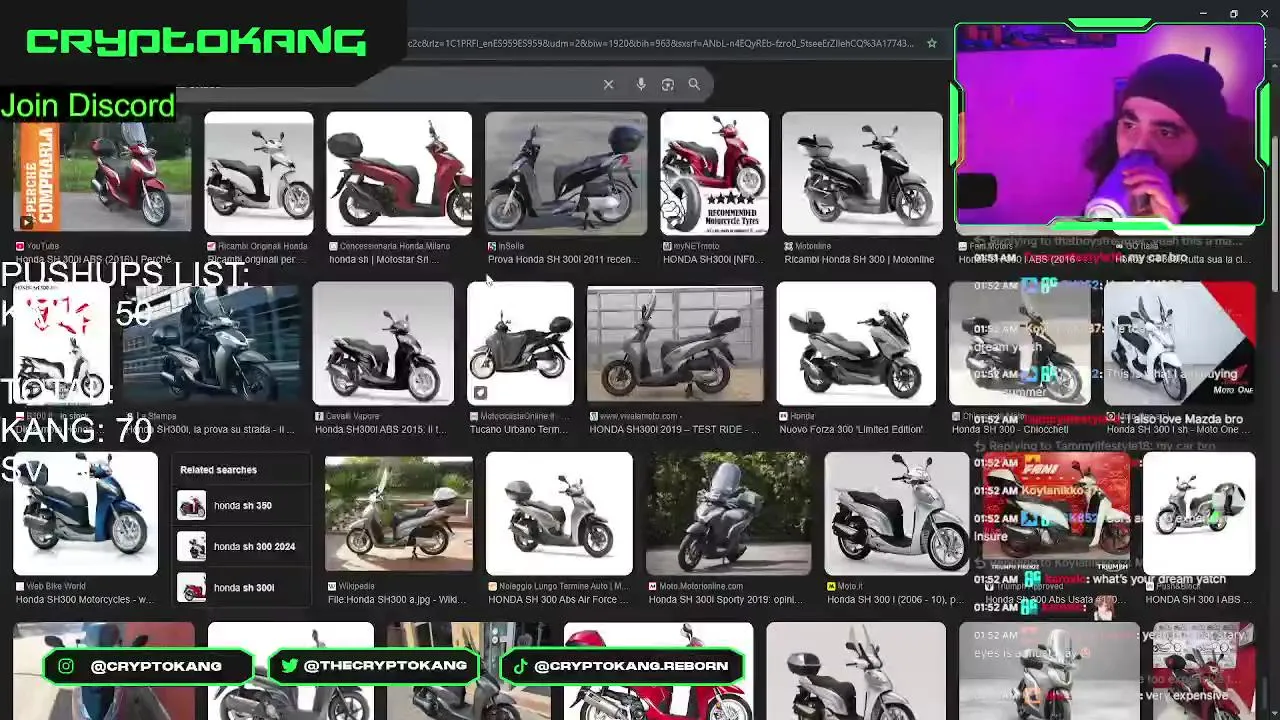This screenshot has width=1280, height=720.
Task: Open the Wikipedia Honda SH300 photo
Action: (x=399, y=514)
